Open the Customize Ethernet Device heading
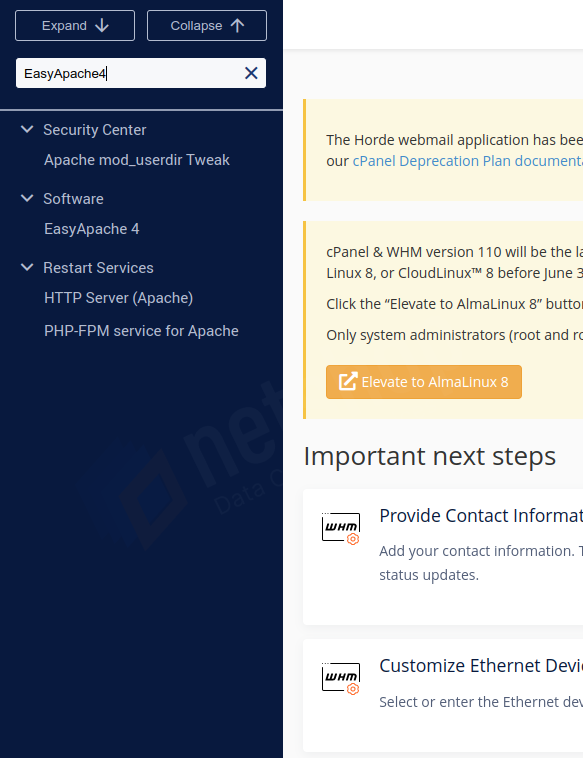The height and width of the screenshot is (758, 583). (x=481, y=666)
